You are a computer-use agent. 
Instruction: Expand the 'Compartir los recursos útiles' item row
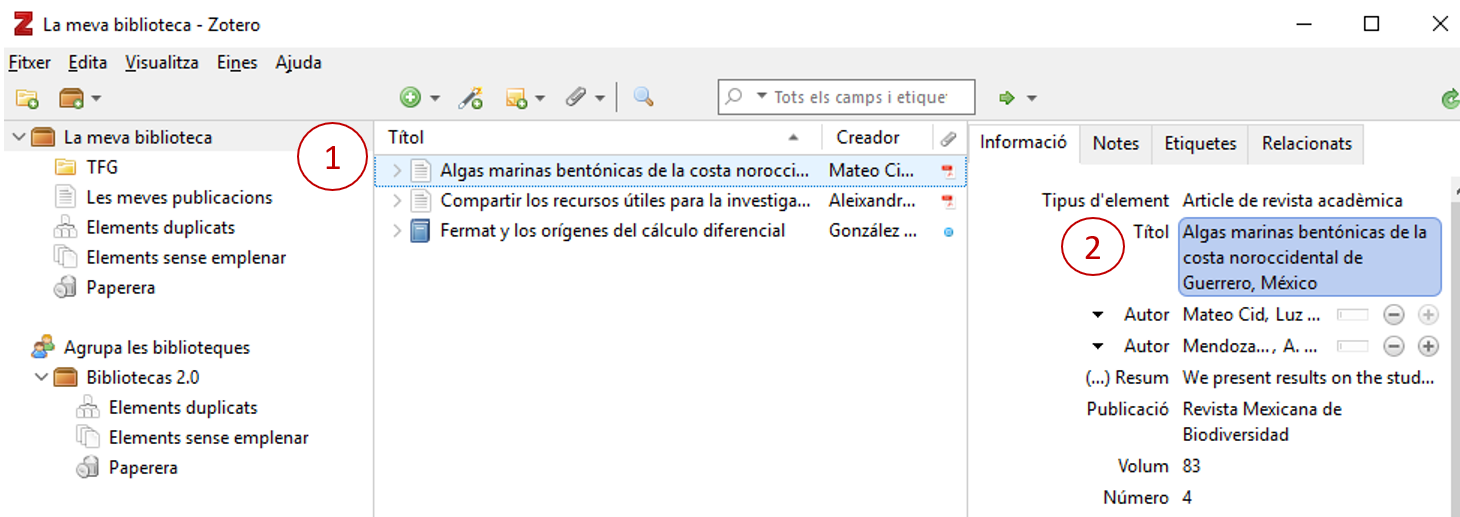397,201
